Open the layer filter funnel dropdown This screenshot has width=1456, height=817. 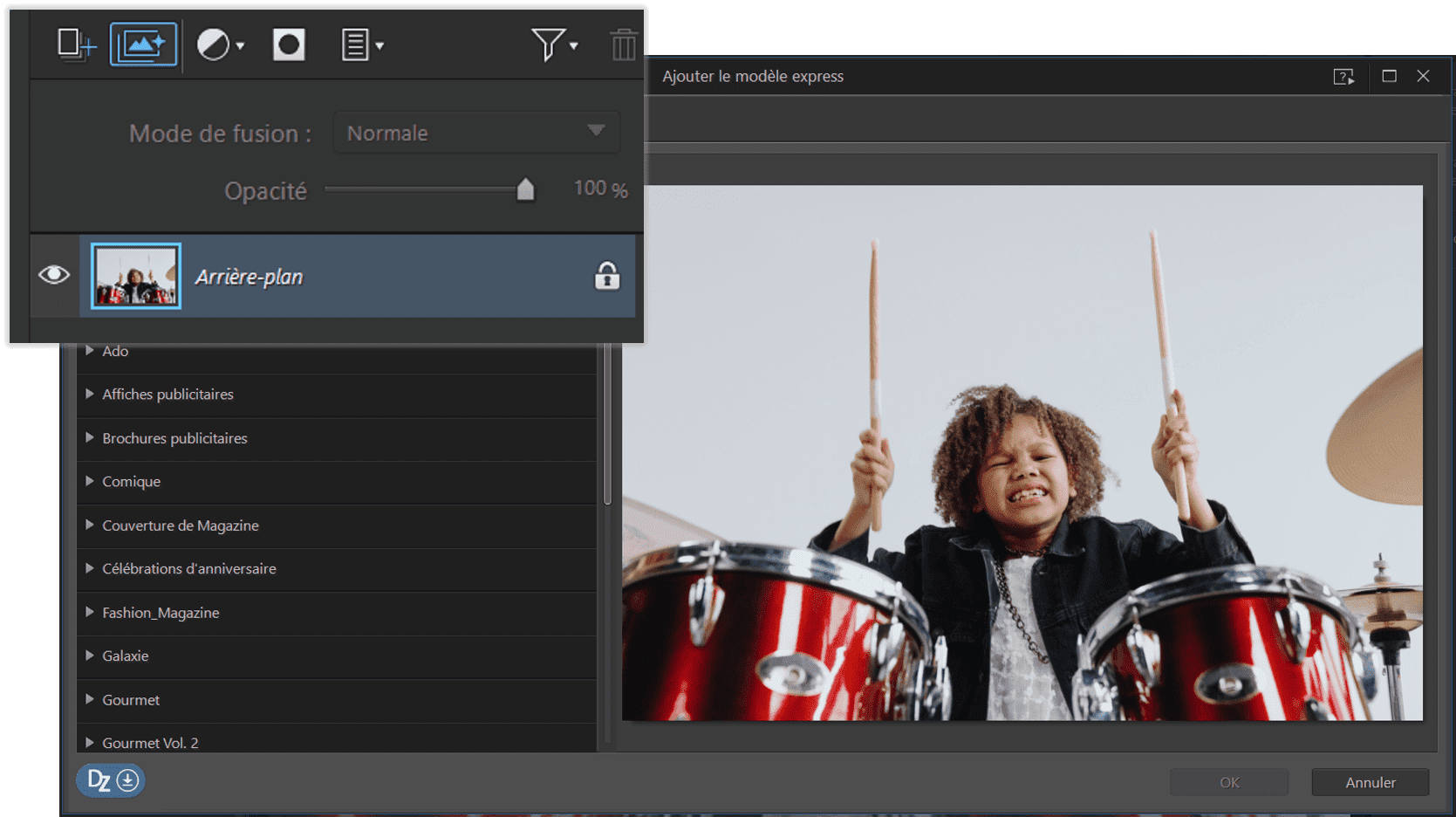[x=555, y=45]
